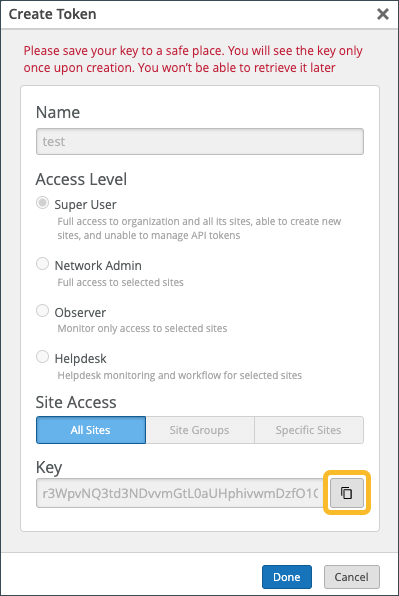Click the Access Level heading
The height and width of the screenshot is (596, 399).
[x=81, y=179]
